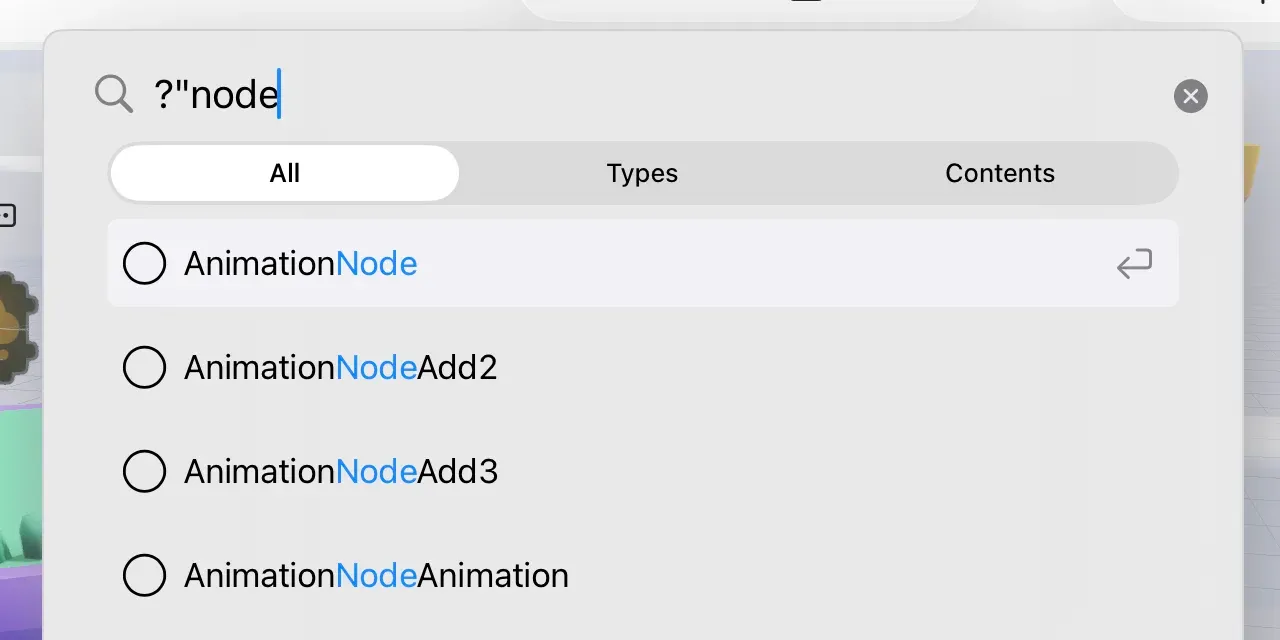The image size is (1280, 640).
Task: Click inside the search text field
Action: click(x=600, y=95)
